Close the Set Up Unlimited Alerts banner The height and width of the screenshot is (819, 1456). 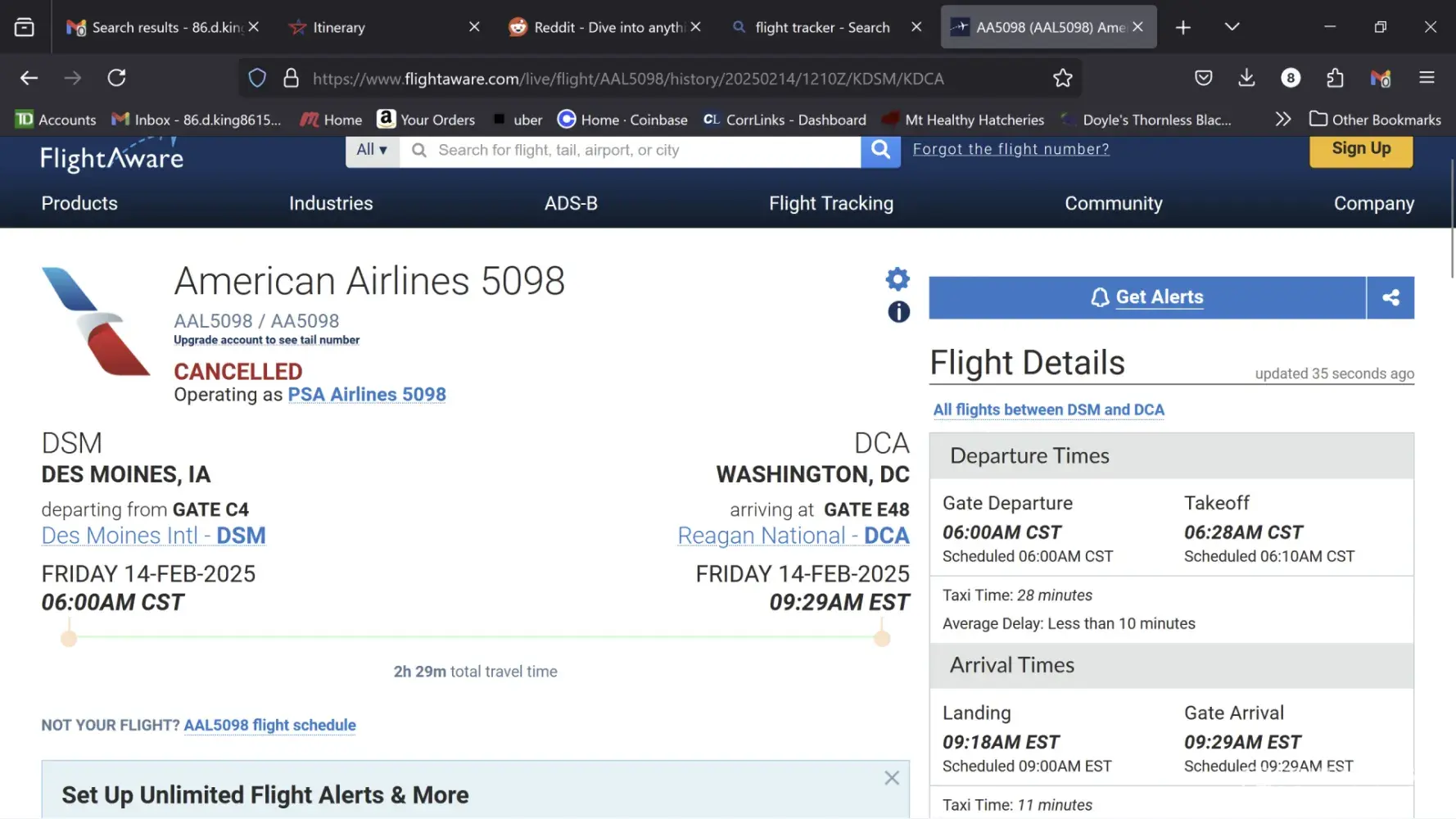pyautogui.click(x=892, y=778)
